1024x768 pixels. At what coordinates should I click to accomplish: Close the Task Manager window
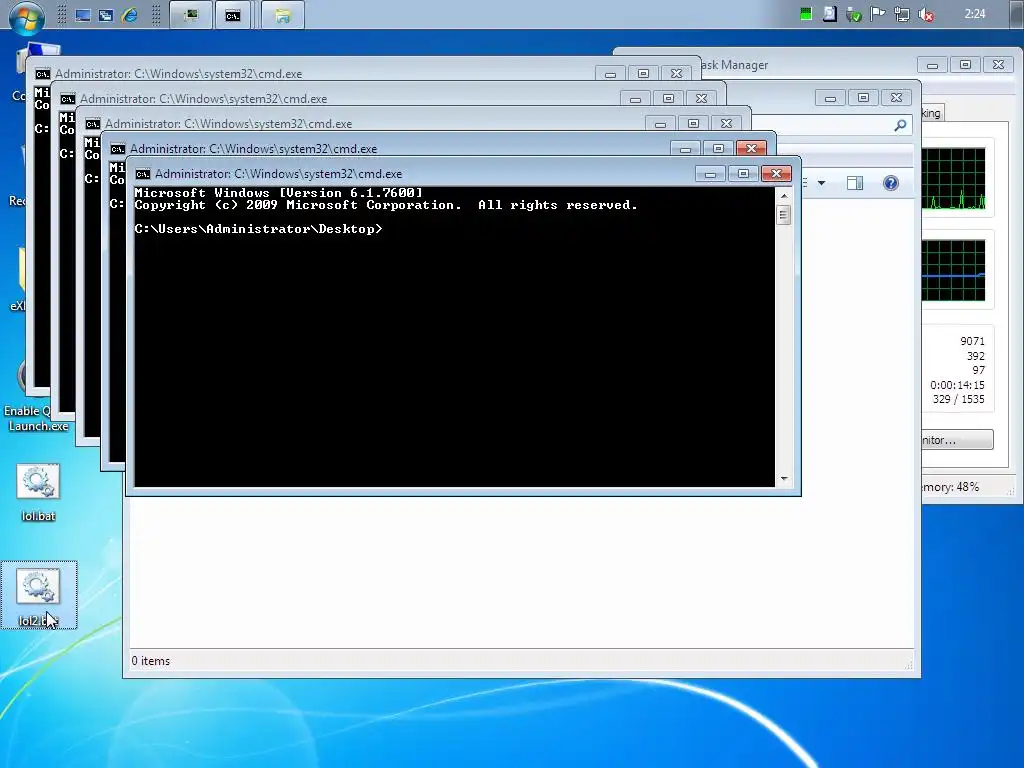click(x=998, y=65)
